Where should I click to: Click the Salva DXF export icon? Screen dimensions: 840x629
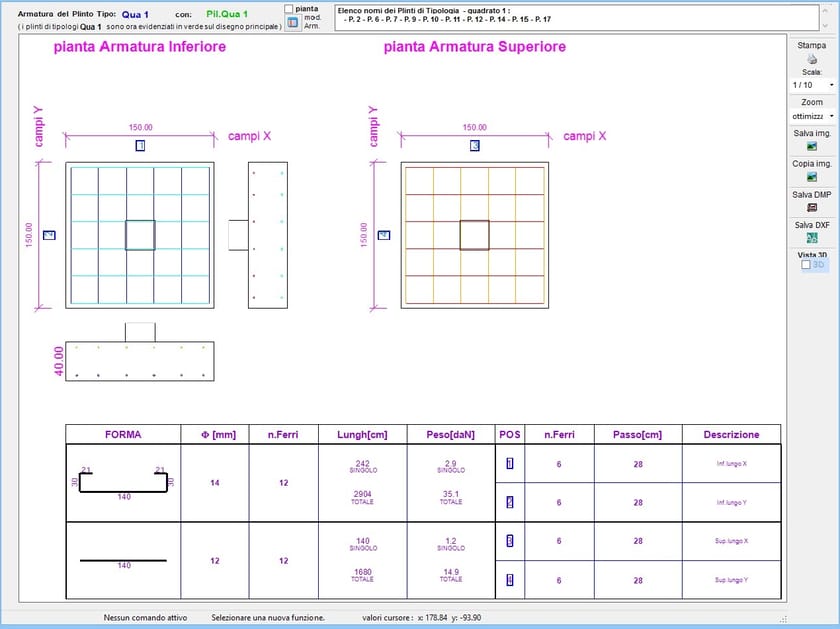tap(810, 239)
